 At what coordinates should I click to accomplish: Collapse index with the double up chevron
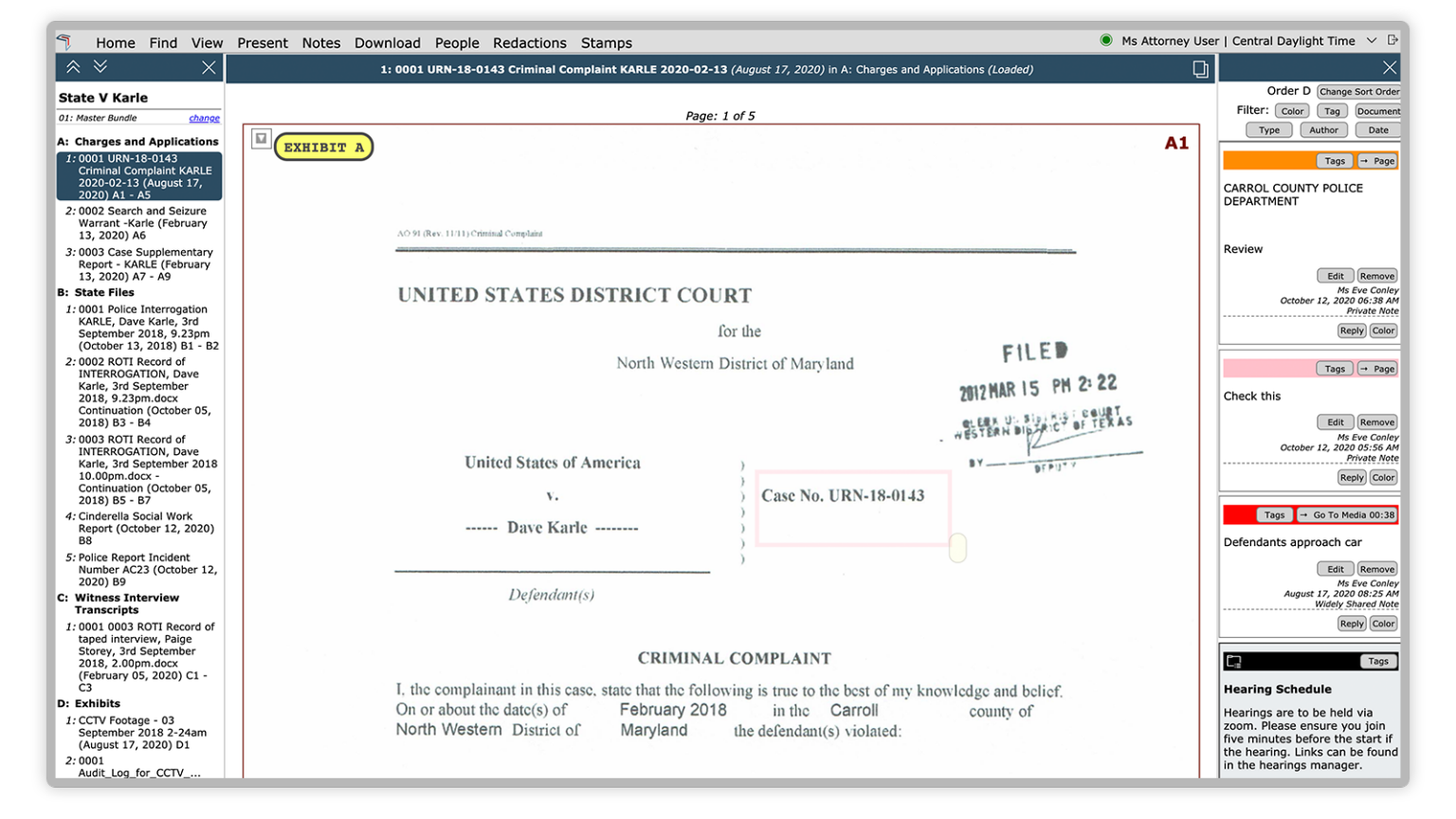[73, 67]
